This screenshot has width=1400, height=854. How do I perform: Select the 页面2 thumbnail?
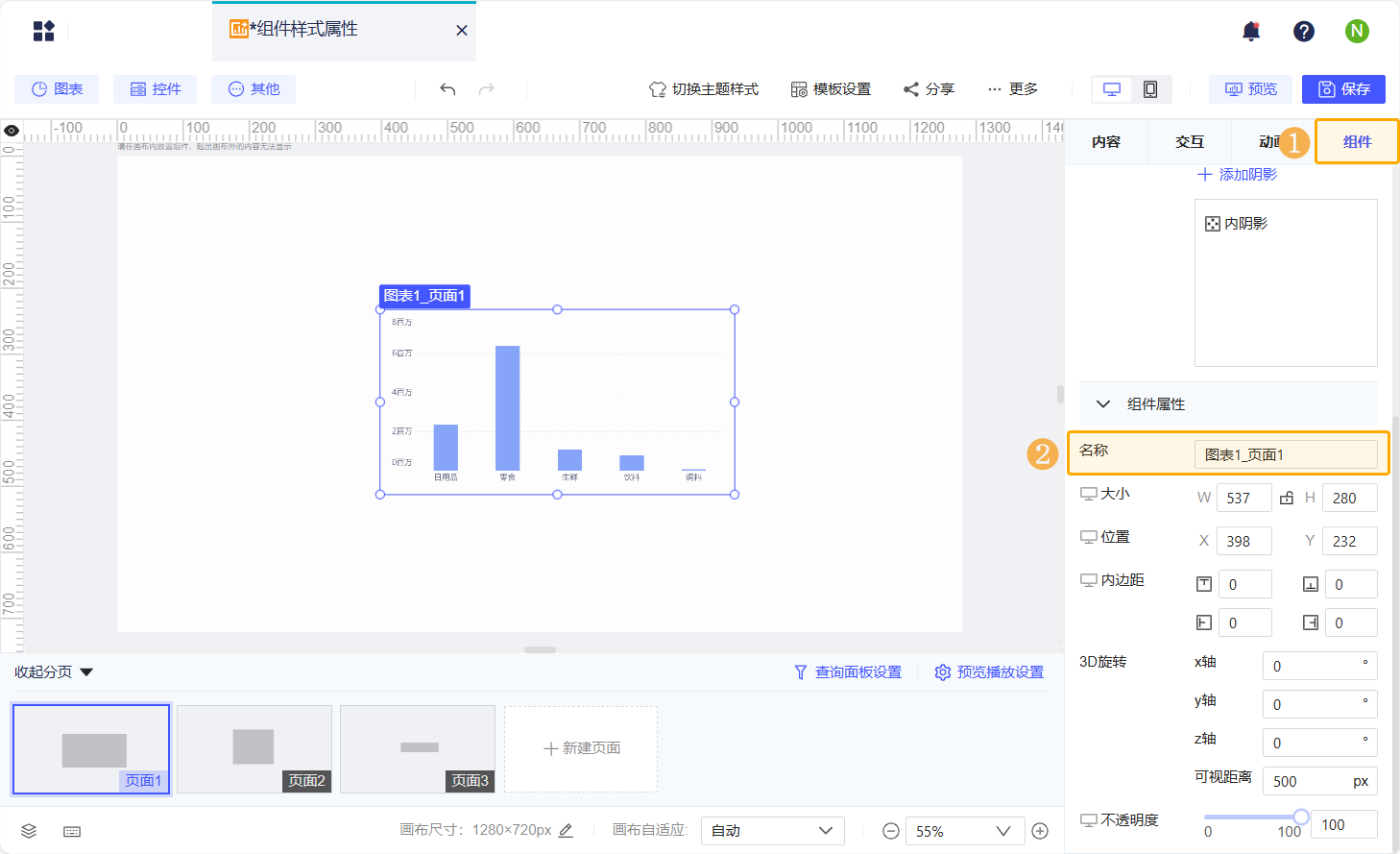coord(254,749)
